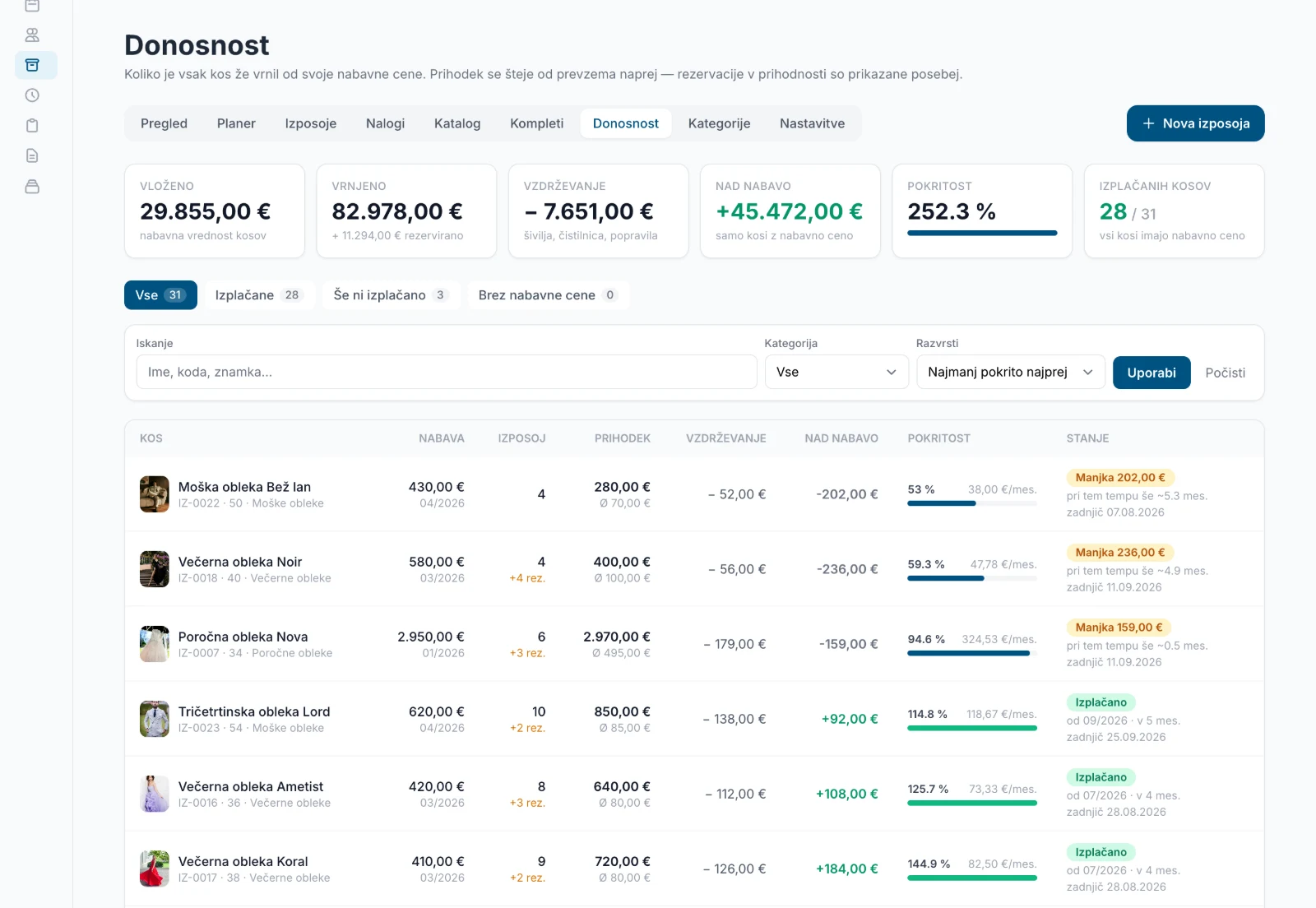Click the 53 % coverage progress bar
Screen dimensions: 1316x908
(x=972, y=503)
